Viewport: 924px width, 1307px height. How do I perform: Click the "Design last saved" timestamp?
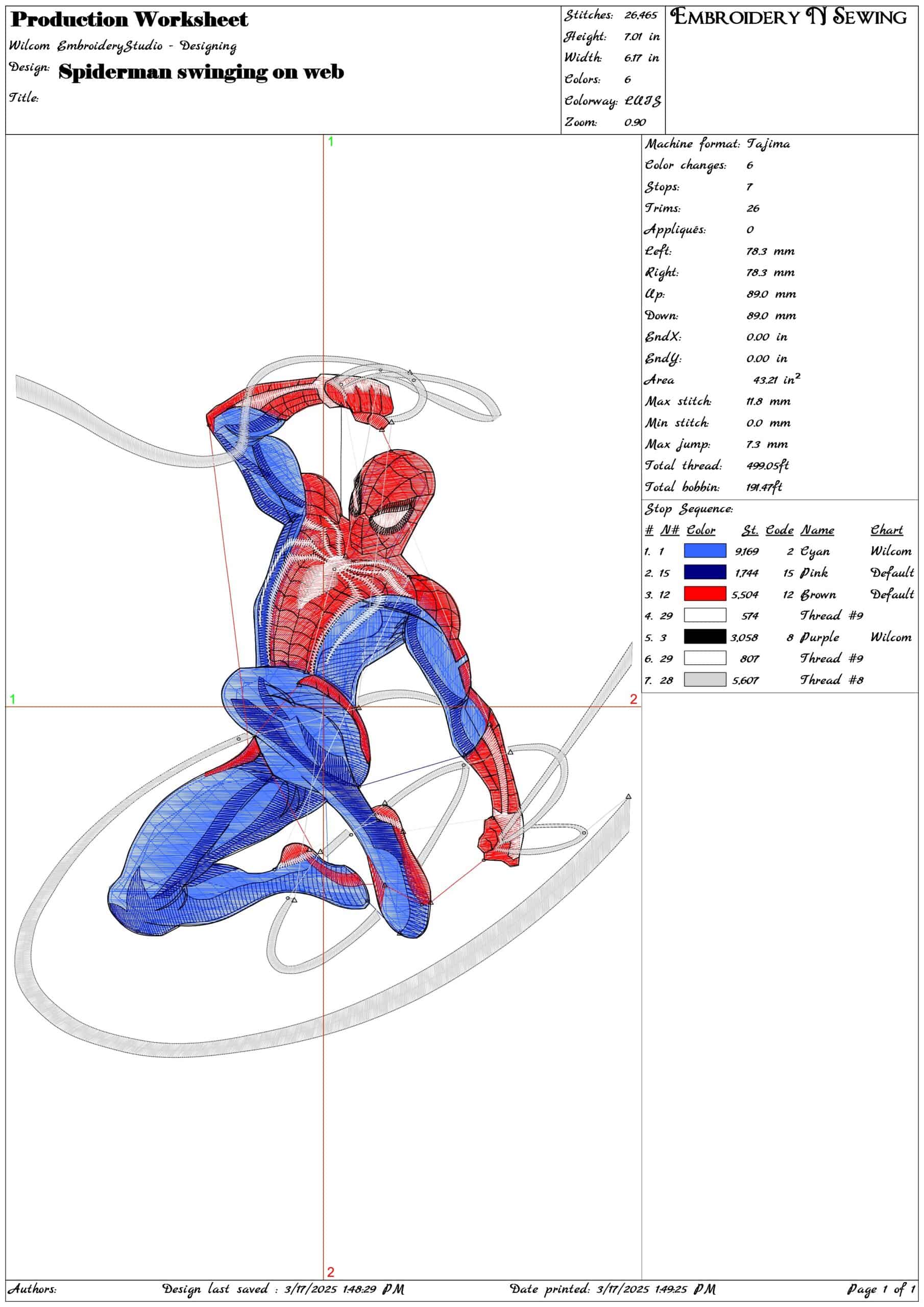283,1289
